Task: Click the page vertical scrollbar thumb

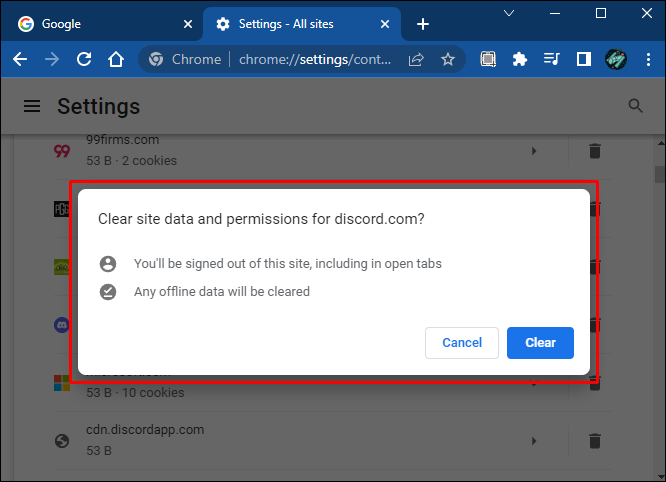Action: 660,174
